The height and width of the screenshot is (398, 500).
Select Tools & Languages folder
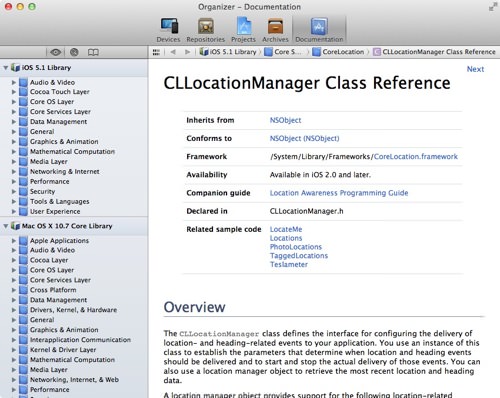click(x=60, y=202)
